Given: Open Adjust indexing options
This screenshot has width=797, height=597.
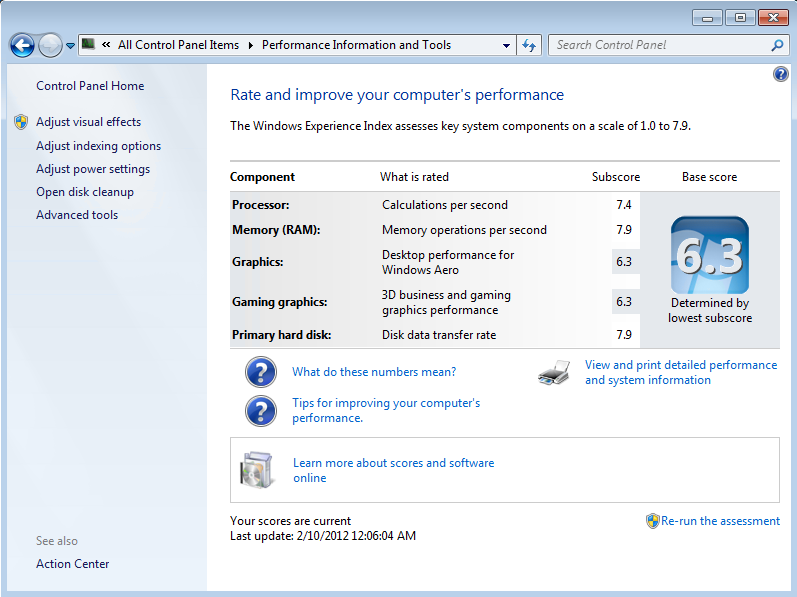Looking at the screenshot, I should (99, 146).
